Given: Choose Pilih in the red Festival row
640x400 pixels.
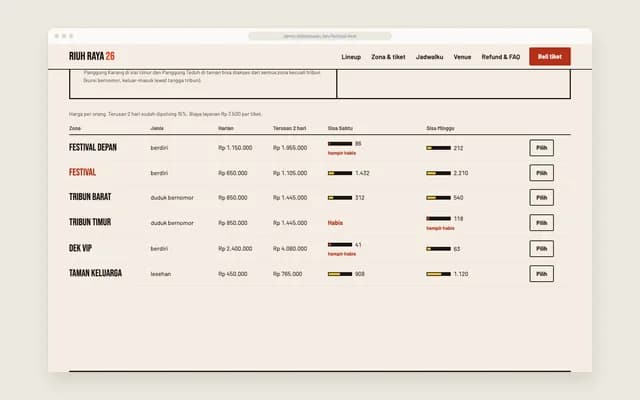Looking at the screenshot, I should pyautogui.click(x=542, y=173).
